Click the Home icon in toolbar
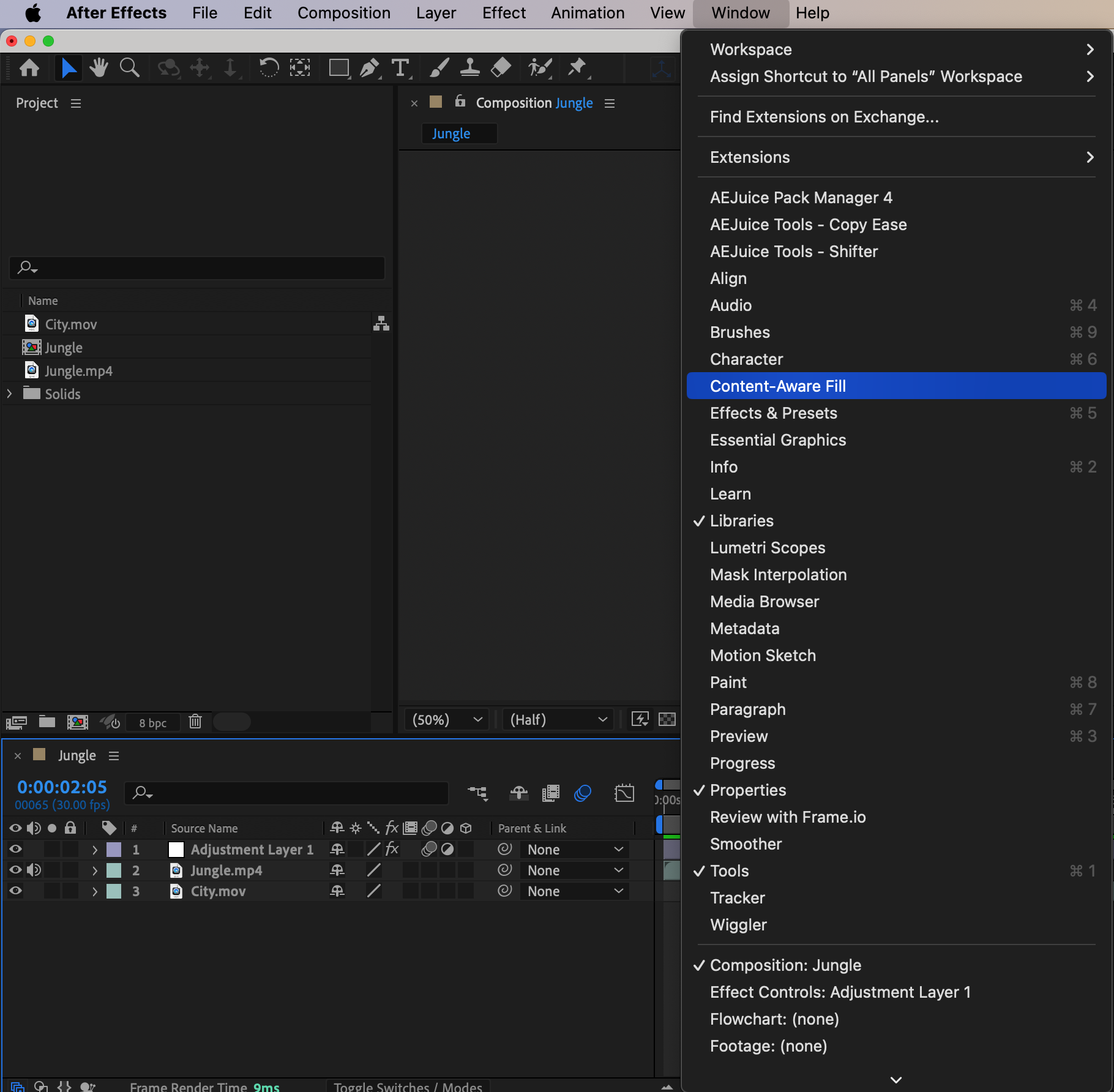The height and width of the screenshot is (1092, 1114). (29, 67)
